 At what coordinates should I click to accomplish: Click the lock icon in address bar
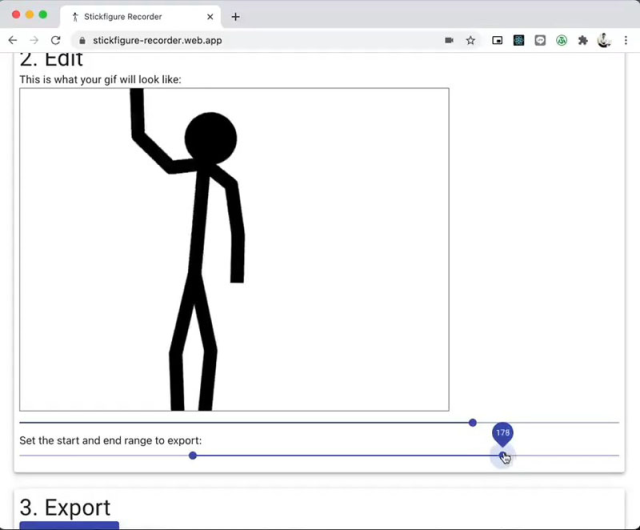pyautogui.click(x=84, y=40)
